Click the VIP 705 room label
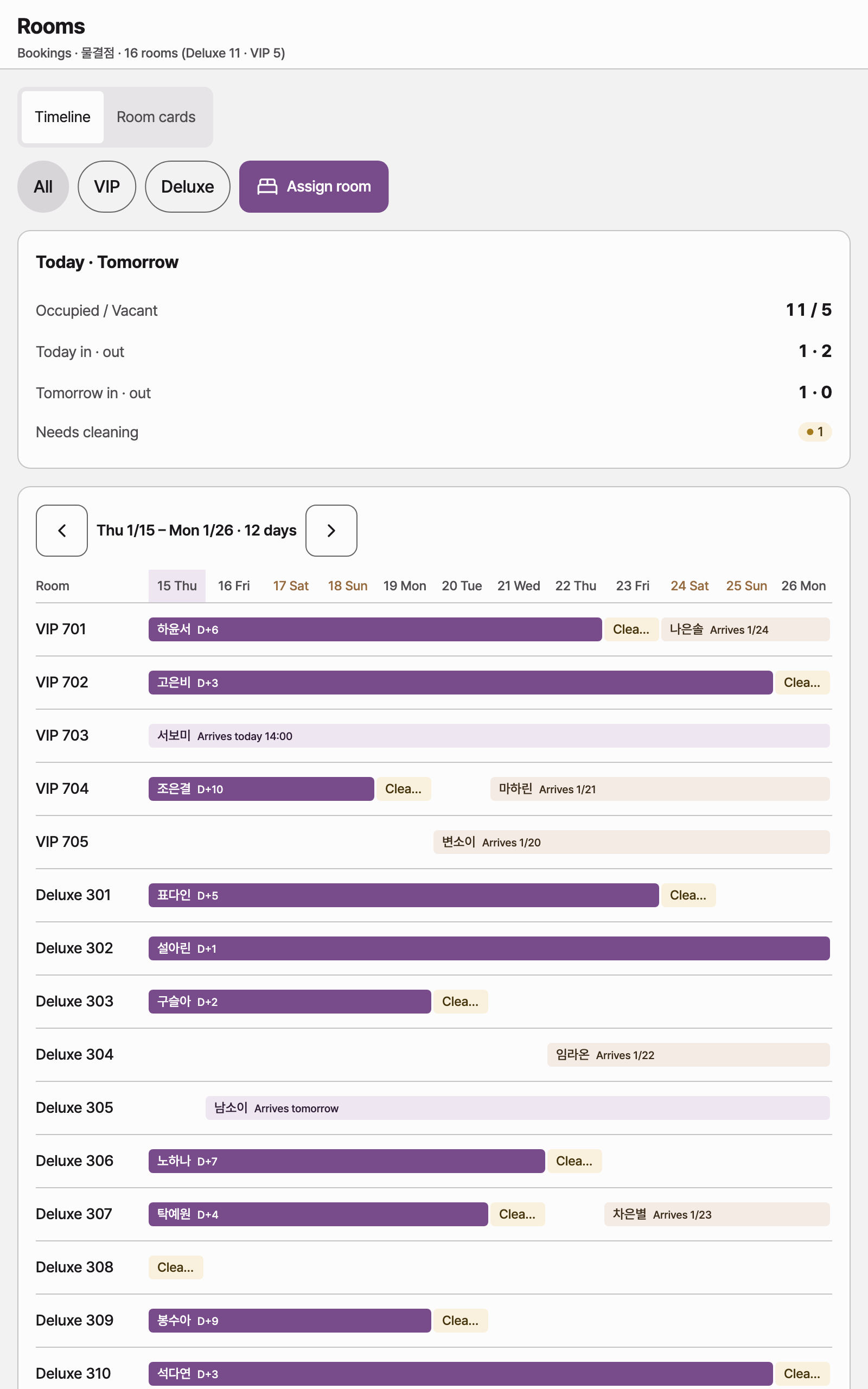 pyautogui.click(x=62, y=842)
